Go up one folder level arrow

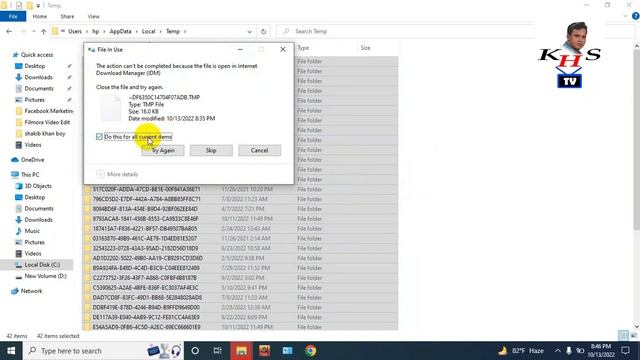(x=43, y=31)
